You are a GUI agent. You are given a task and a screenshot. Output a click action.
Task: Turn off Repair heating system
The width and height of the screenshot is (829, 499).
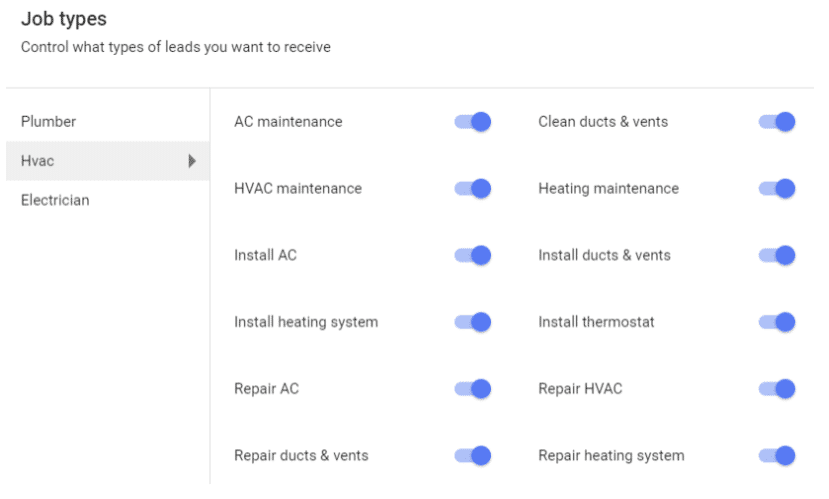776,456
